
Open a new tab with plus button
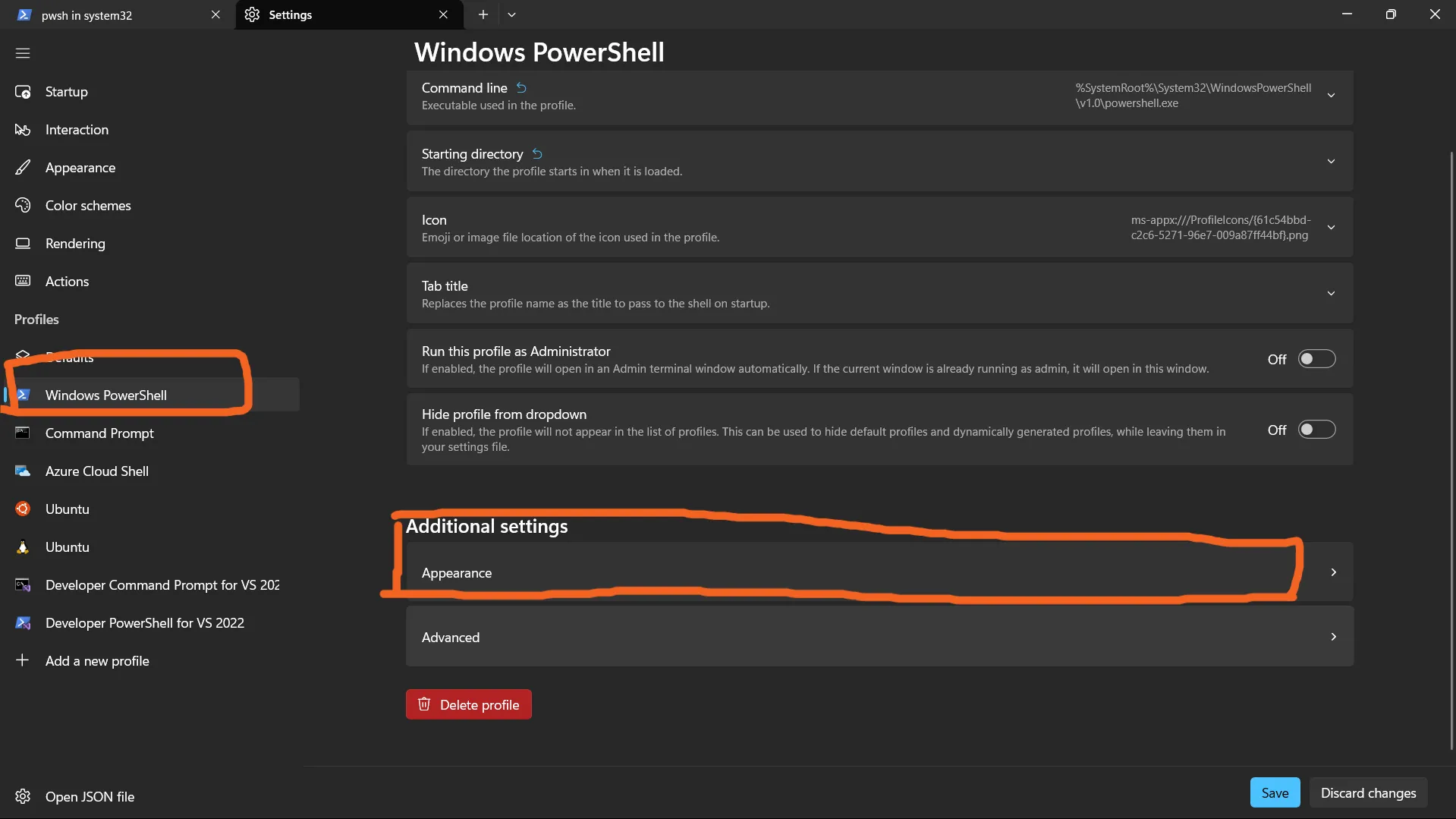(x=483, y=14)
